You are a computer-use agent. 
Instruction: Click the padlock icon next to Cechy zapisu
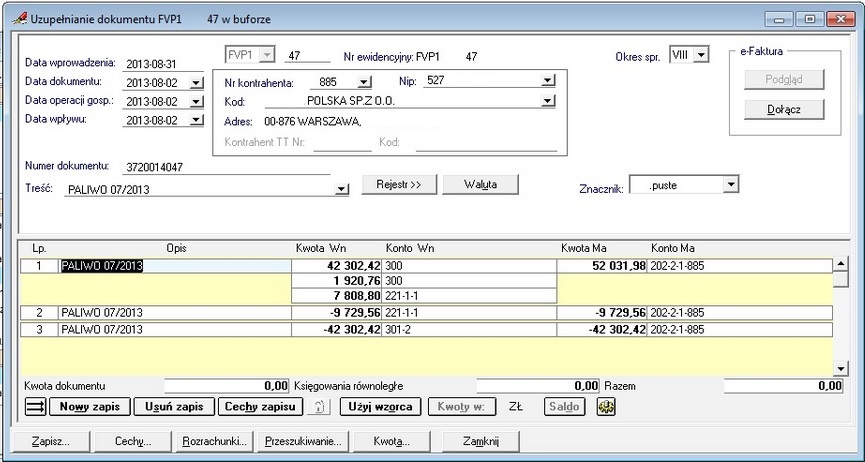click(319, 407)
